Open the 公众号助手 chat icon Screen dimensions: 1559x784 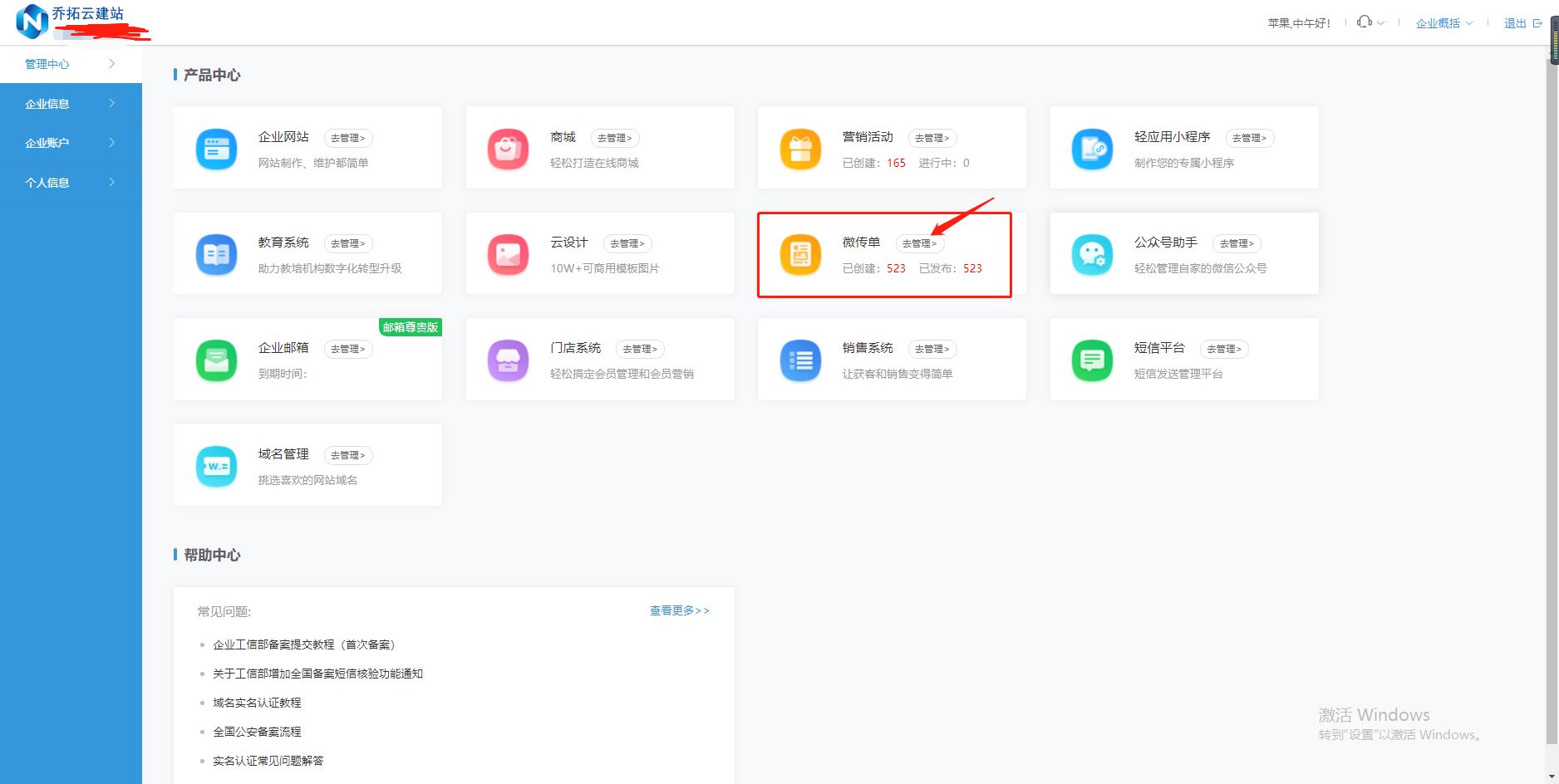pyautogui.click(x=1092, y=255)
